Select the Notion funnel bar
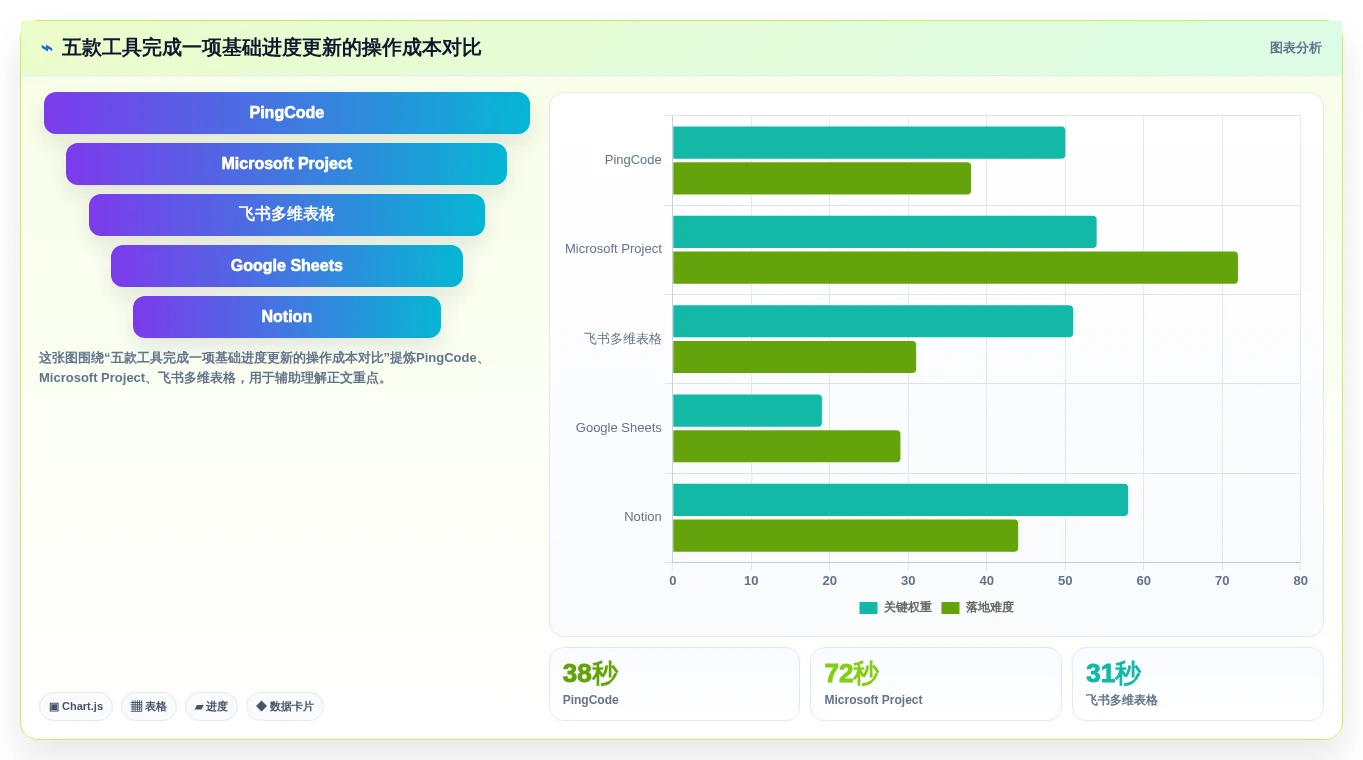 pos(287,317)
